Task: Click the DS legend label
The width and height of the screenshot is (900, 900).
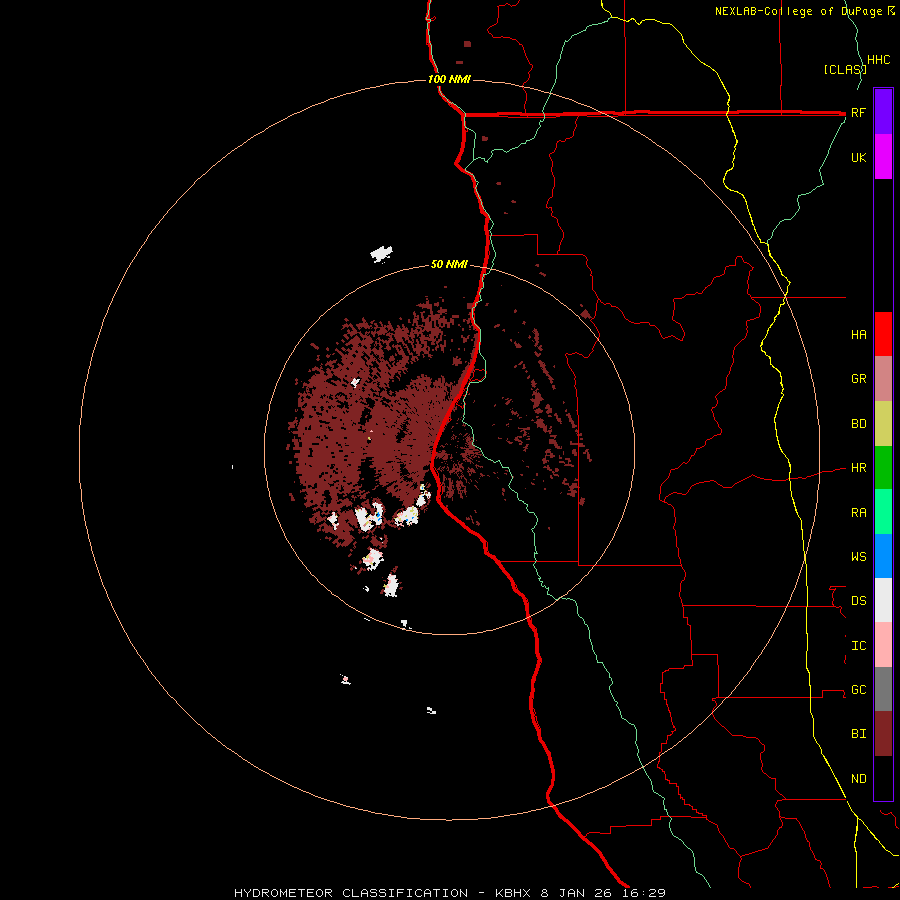Action: point(858,600)
